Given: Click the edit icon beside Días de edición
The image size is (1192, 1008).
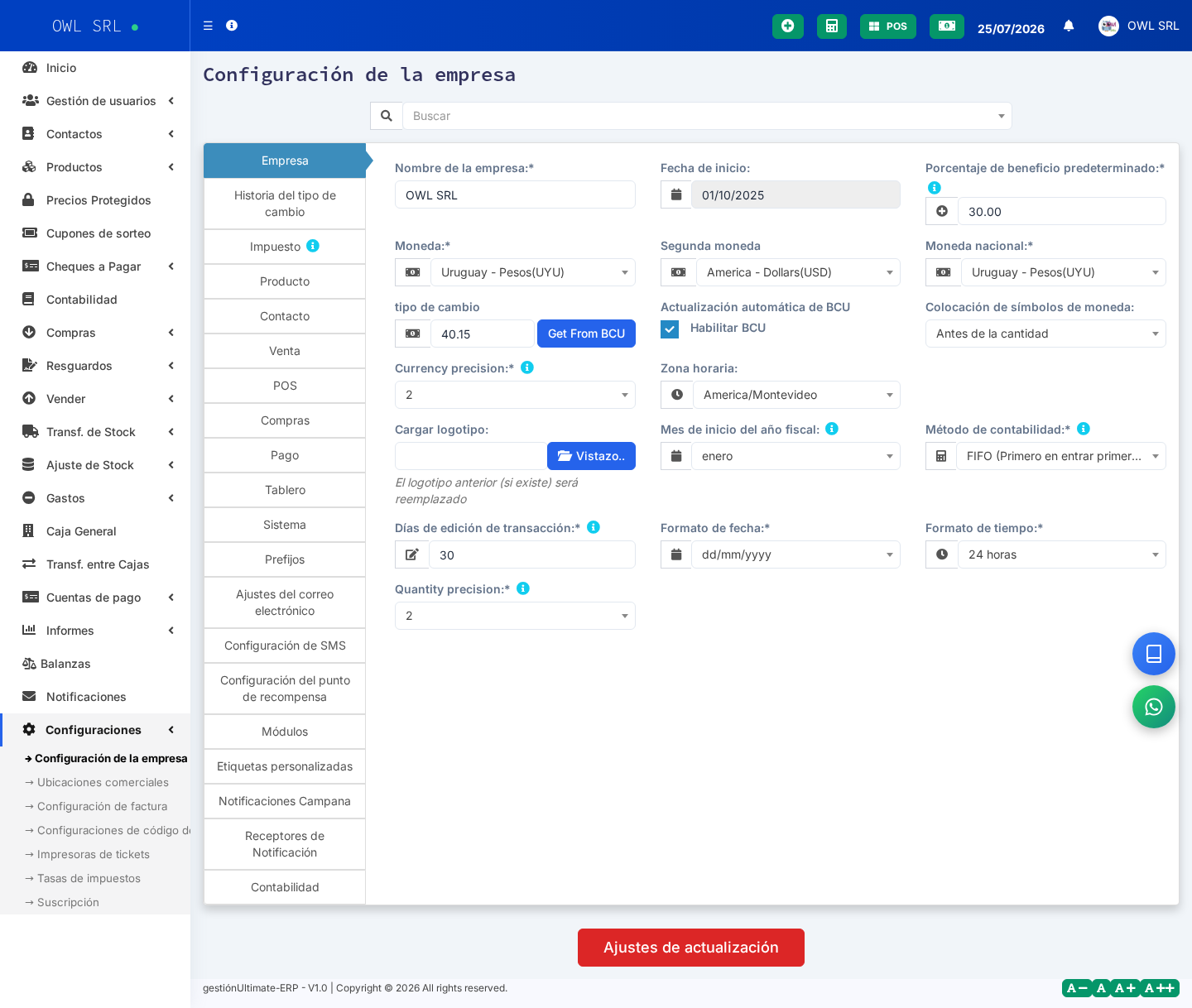Looking at the screenshot, I should coord(412,554).
